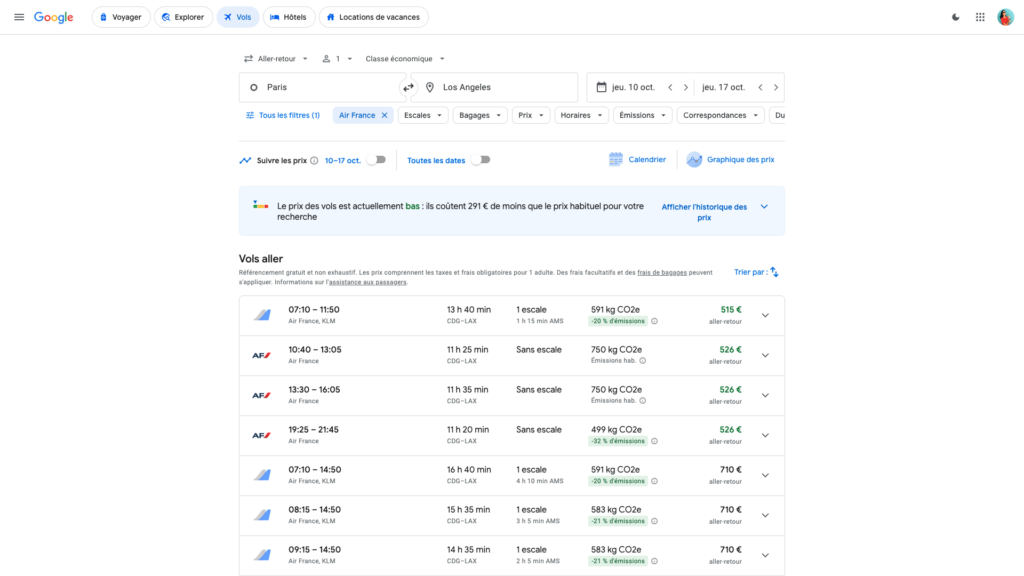
Task: Go to next departure date
Action: (x=686, y=88)
